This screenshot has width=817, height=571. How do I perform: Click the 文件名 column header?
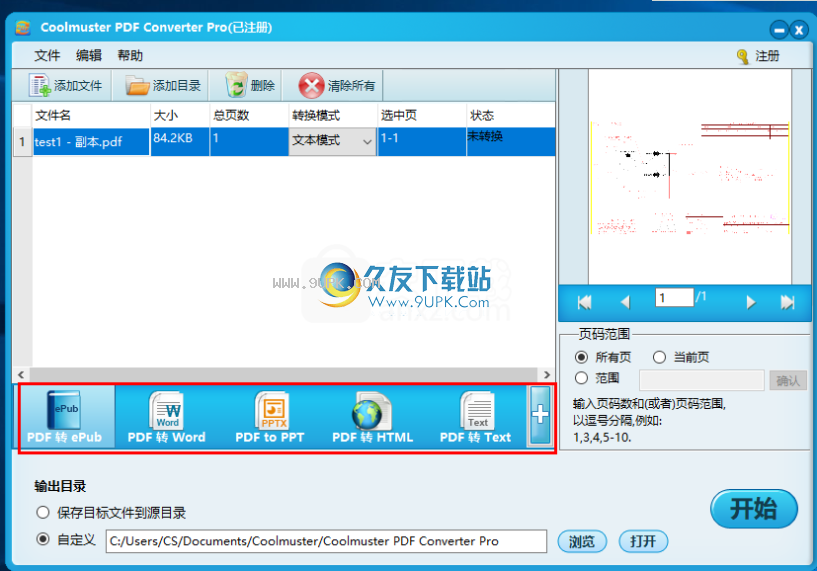[x=91, y=115]
